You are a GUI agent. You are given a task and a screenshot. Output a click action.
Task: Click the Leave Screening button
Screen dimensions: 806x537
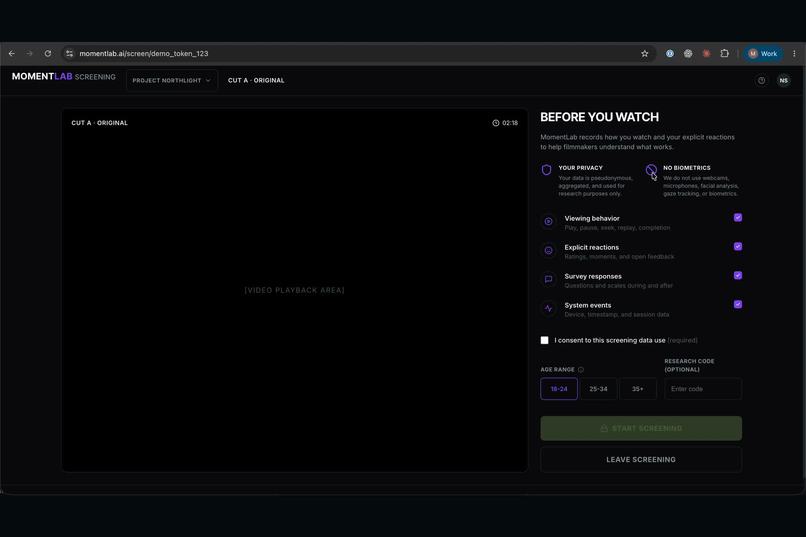pyautogui.click(x=641, y=459)
